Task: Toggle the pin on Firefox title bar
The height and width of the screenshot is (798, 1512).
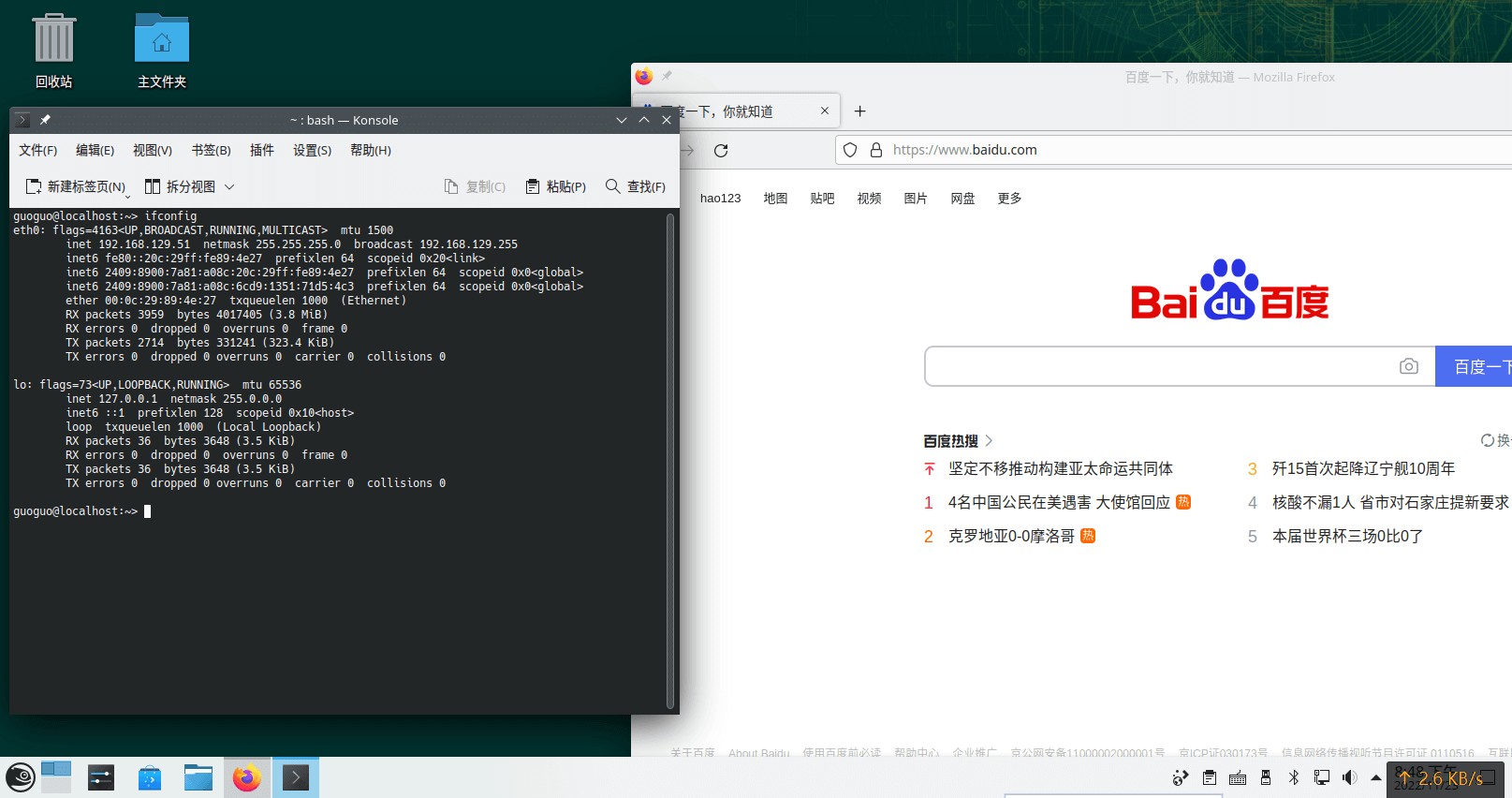Action: [668, 76]
